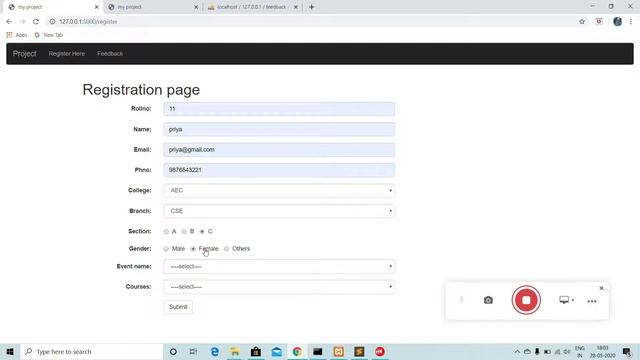The height and width of the screenshot is (360, 640).
Task: Open taskbar clock and date
Action: tap(602, 351)
